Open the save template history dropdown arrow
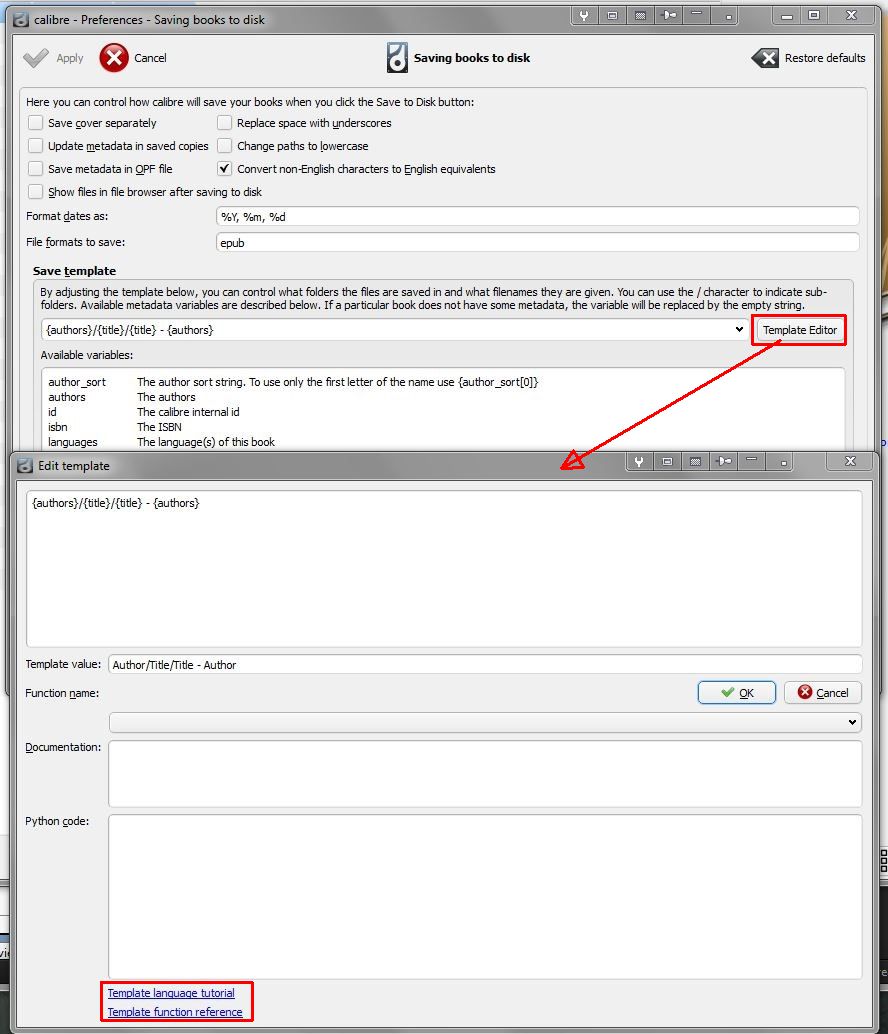888x1034 pixels. 739,330
